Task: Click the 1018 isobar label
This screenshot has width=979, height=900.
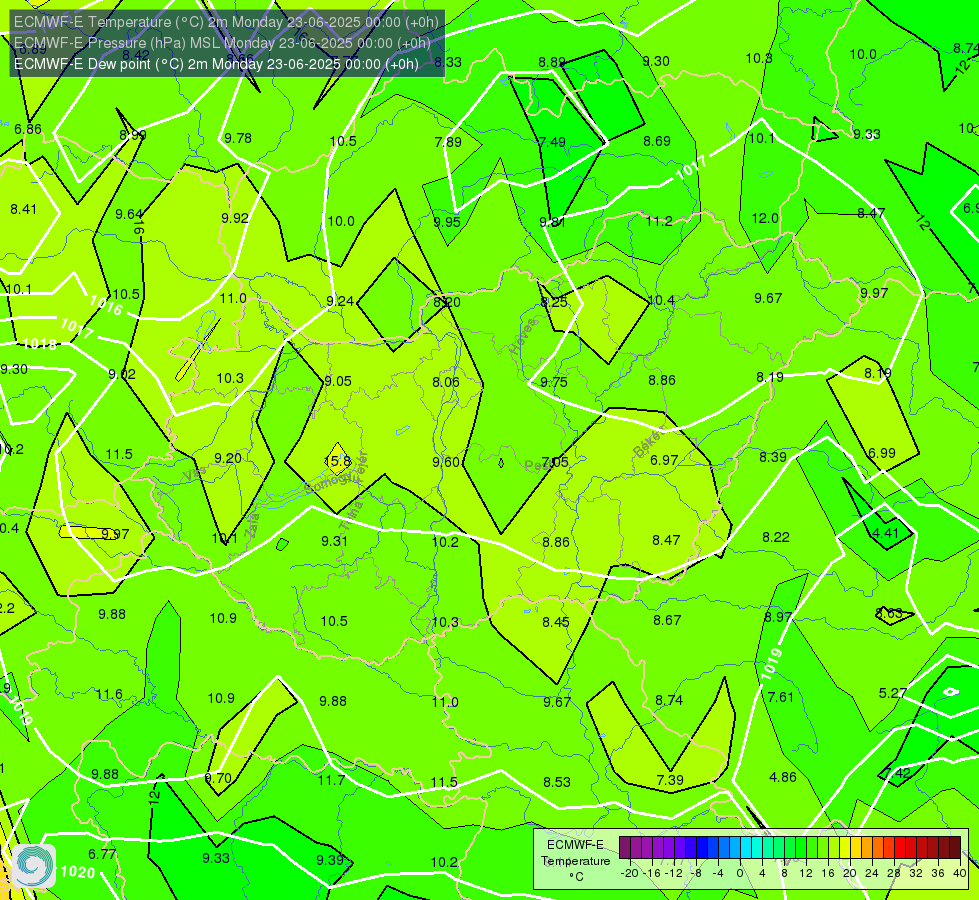Action: (x=39, y=344)
